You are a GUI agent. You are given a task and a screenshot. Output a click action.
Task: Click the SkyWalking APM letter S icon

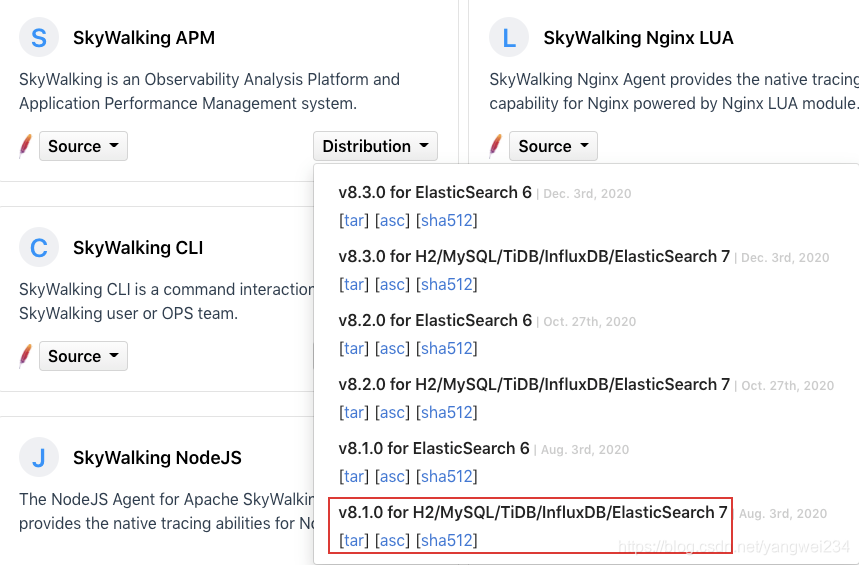click(39, 37)
